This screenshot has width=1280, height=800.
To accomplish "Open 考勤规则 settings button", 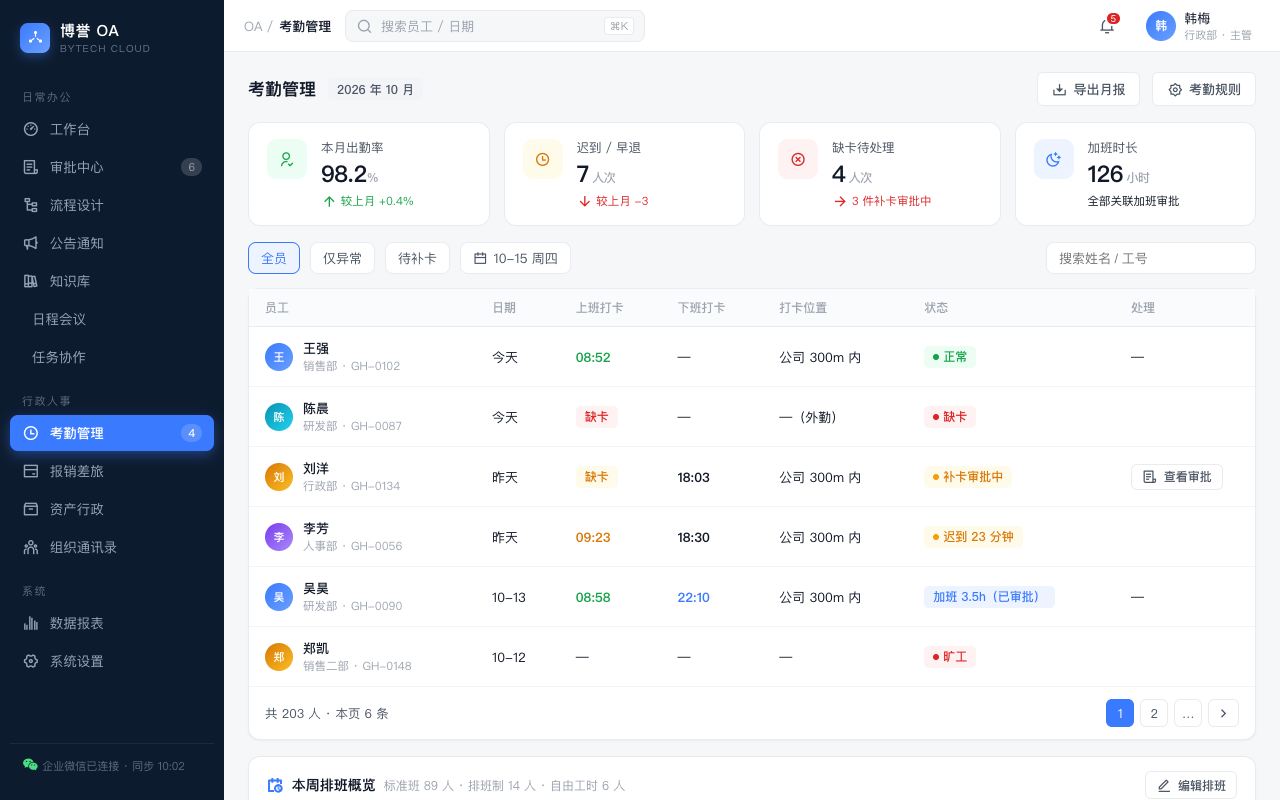I will point(1204,89).
